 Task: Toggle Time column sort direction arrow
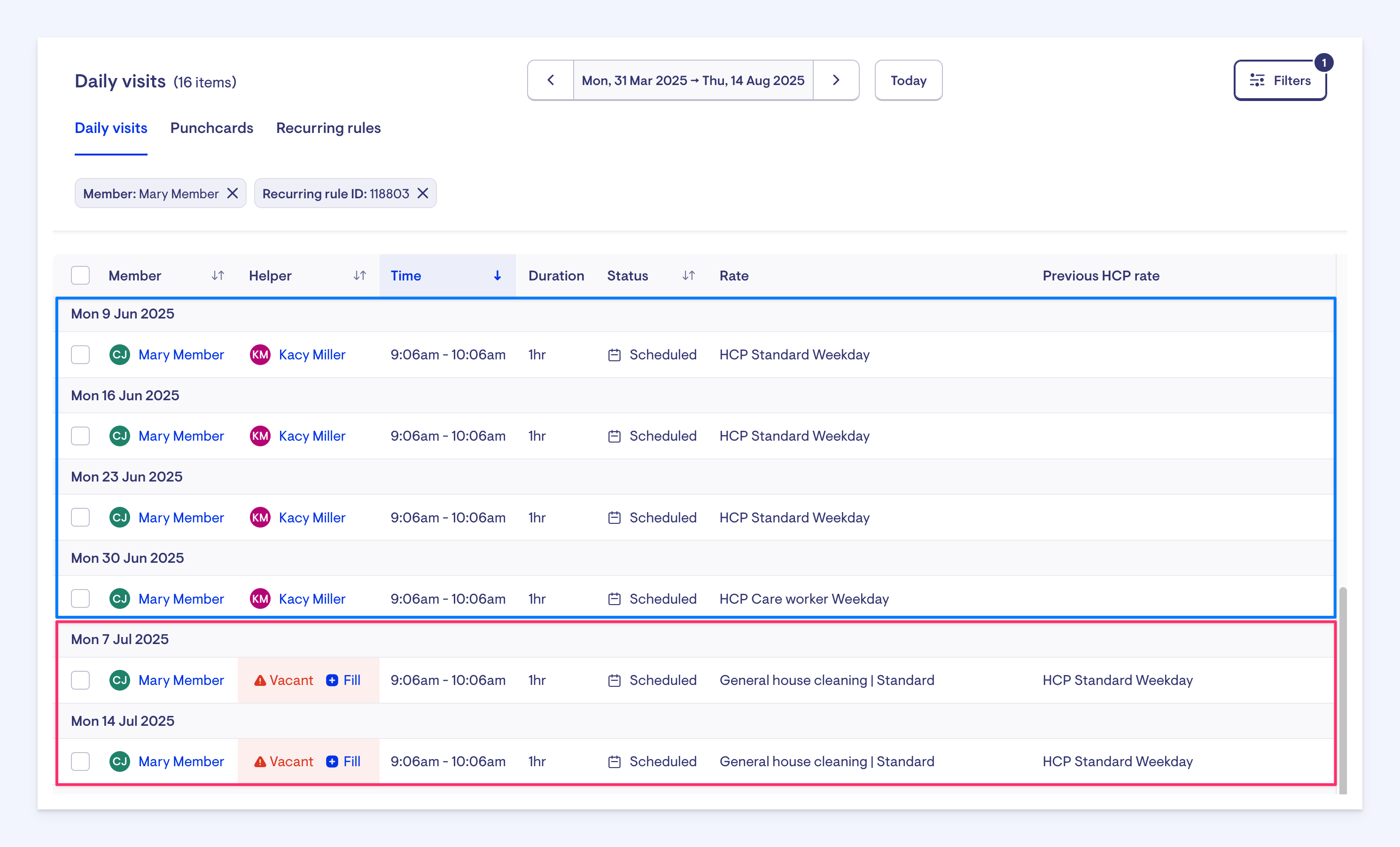pyautogui.click(x=497, y=275)
